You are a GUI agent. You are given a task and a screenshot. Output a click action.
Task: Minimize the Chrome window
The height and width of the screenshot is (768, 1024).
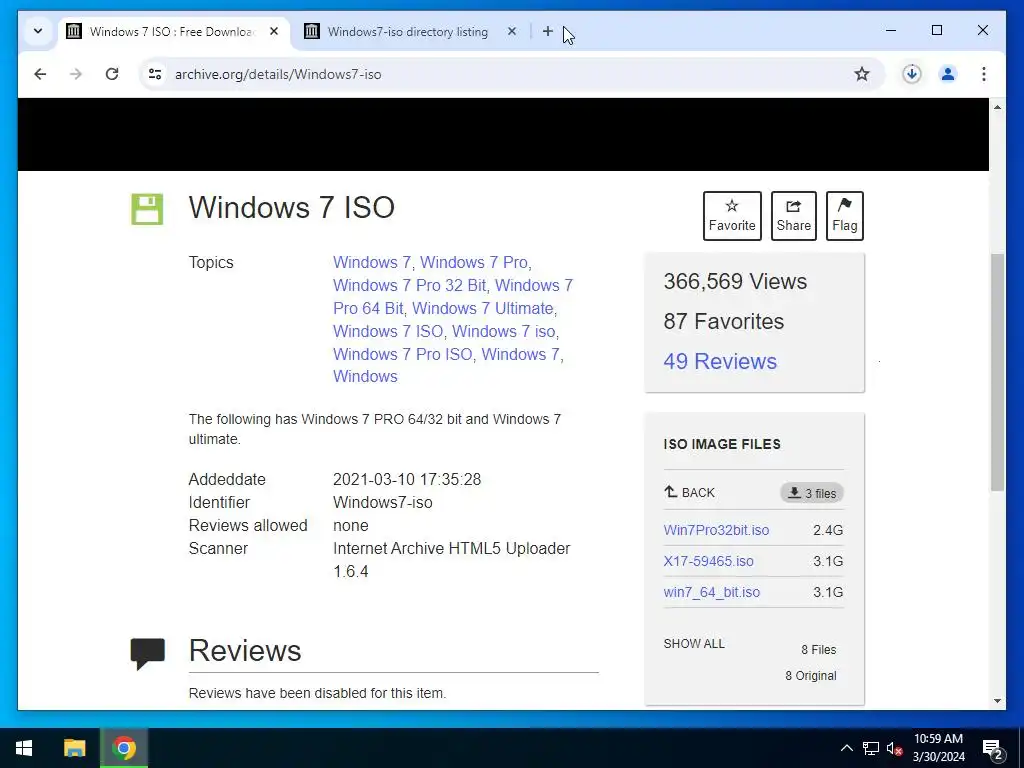891,30
